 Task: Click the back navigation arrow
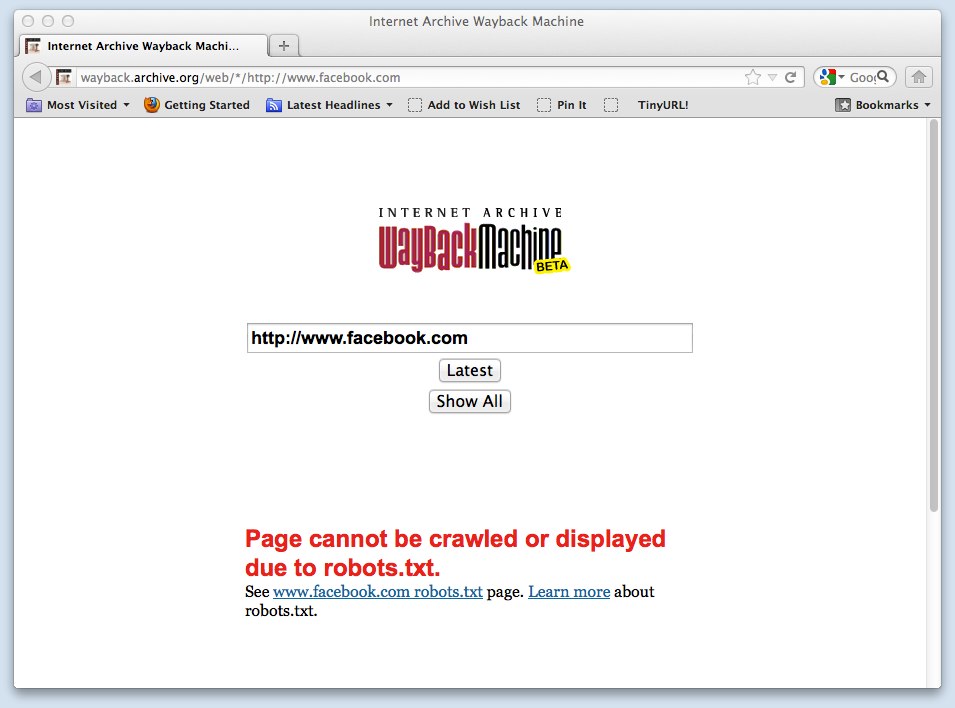pyautogui.click(x=36, y=76)
